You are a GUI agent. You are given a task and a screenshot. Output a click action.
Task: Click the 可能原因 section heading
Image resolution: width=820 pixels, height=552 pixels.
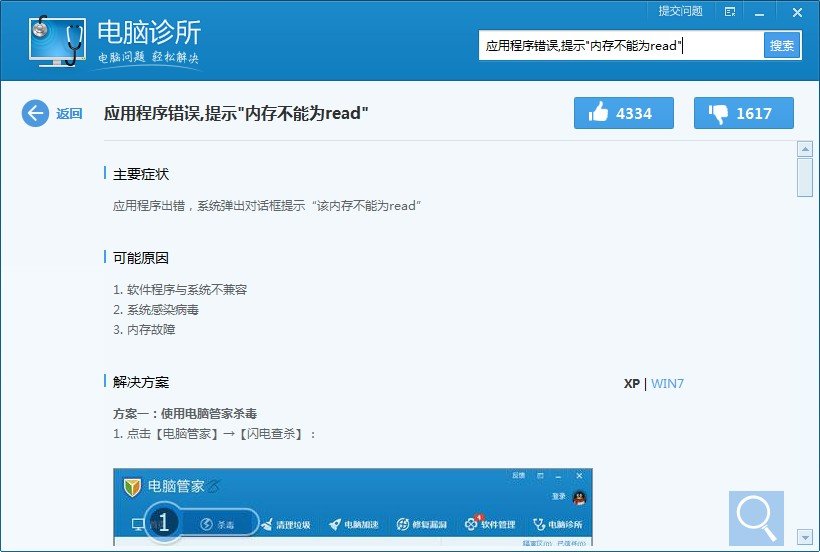pos(141,258)
